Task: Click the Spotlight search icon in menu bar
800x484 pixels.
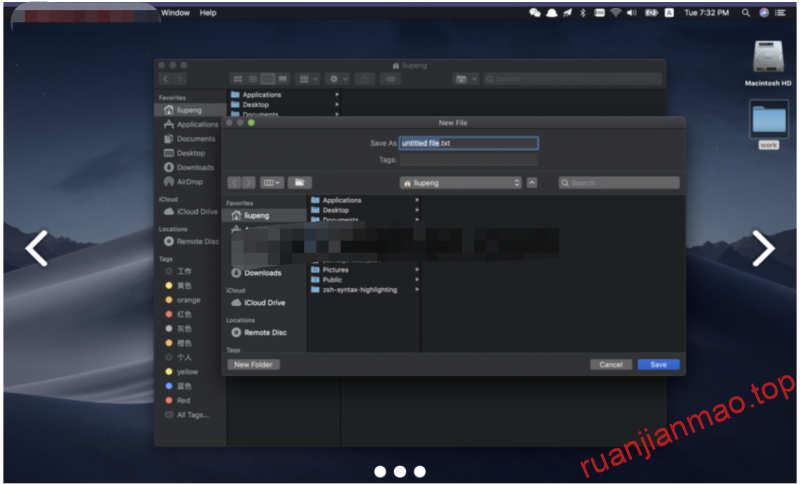Action: pyautogui.click(x=746, y=13)
